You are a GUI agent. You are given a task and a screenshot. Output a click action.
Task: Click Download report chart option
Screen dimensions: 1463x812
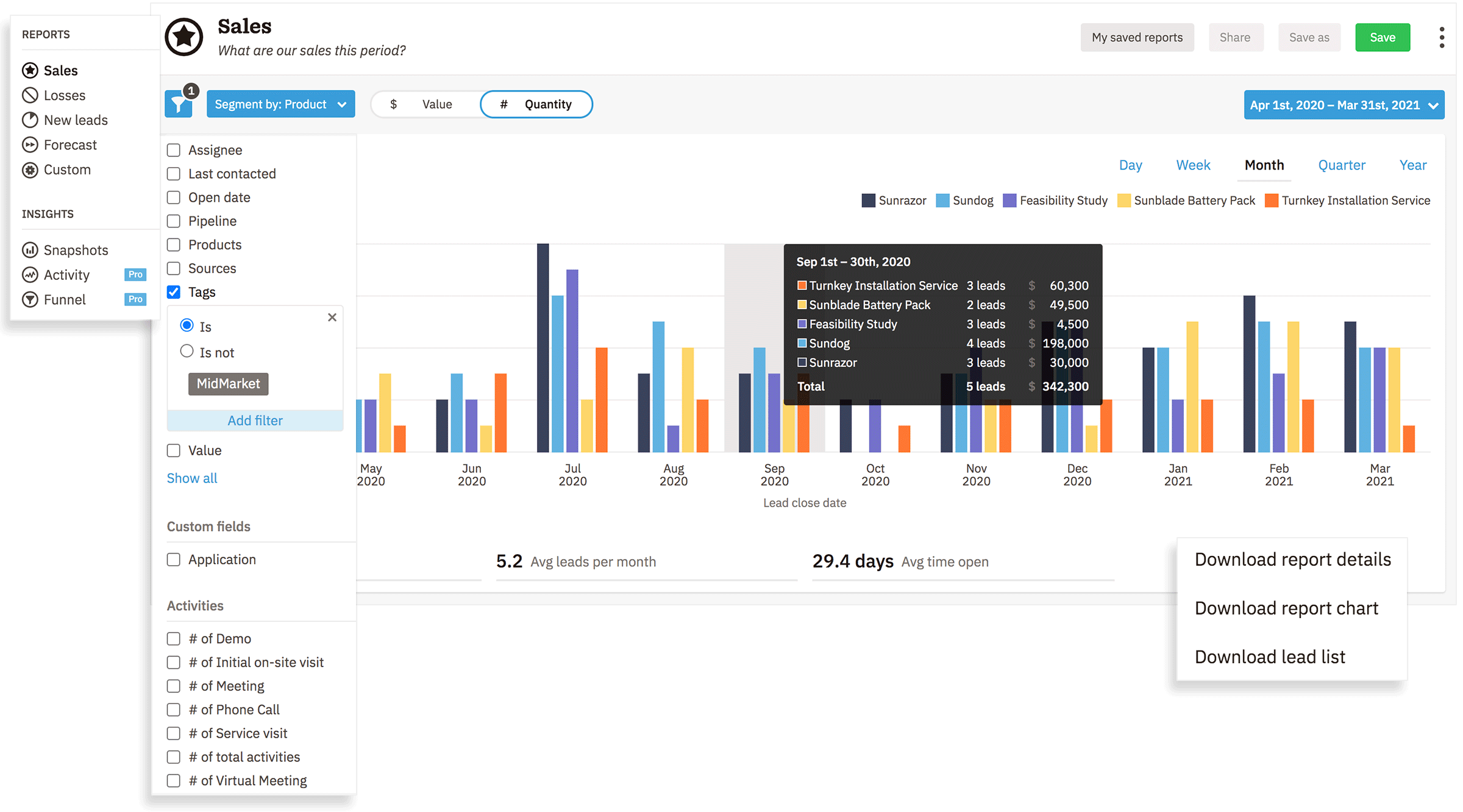1287,608
